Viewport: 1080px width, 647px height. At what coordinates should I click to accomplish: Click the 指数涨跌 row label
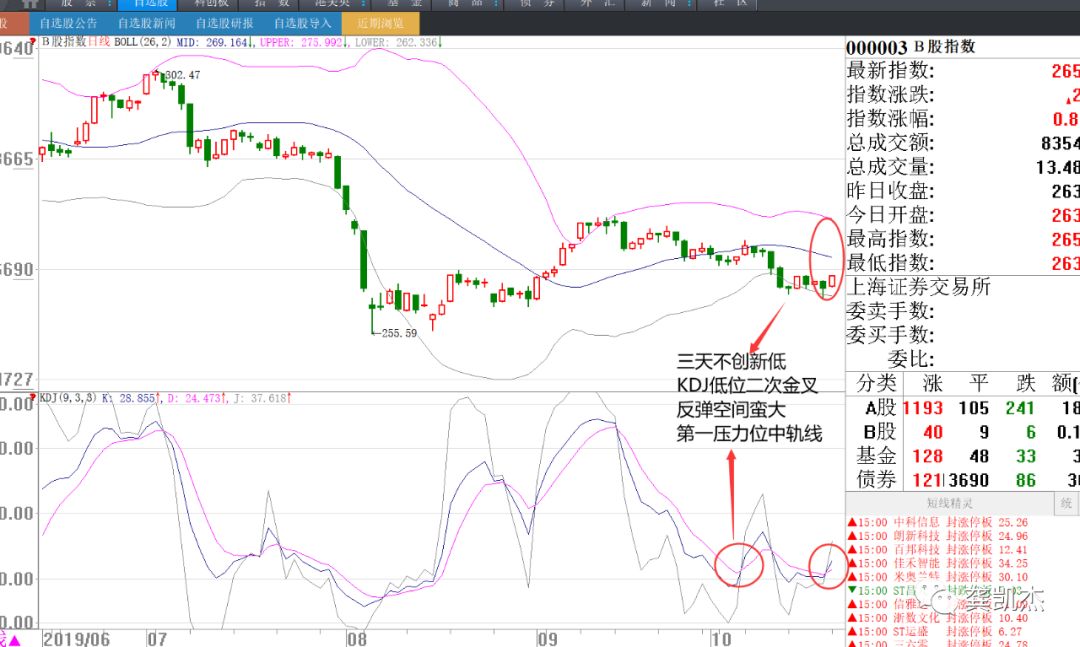click(x=891, y=94)
